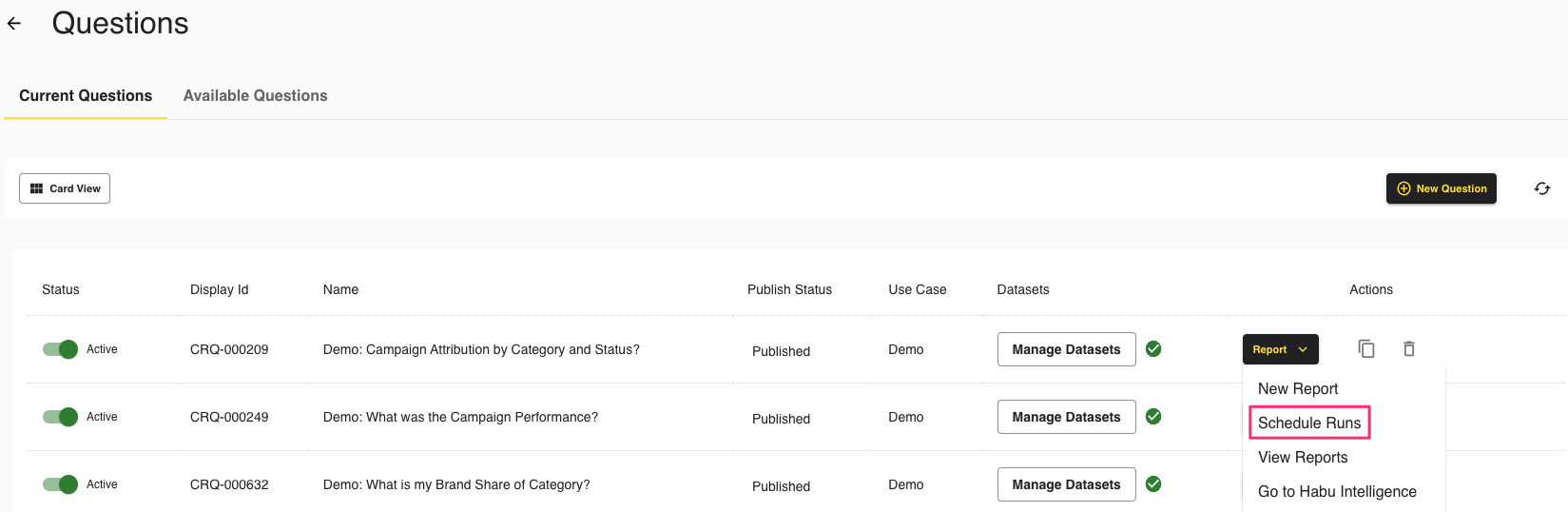Click green check icon in CRQ-000632 row
The width and height of the screenshot is (1568, 512).
tap(1152, 484)
